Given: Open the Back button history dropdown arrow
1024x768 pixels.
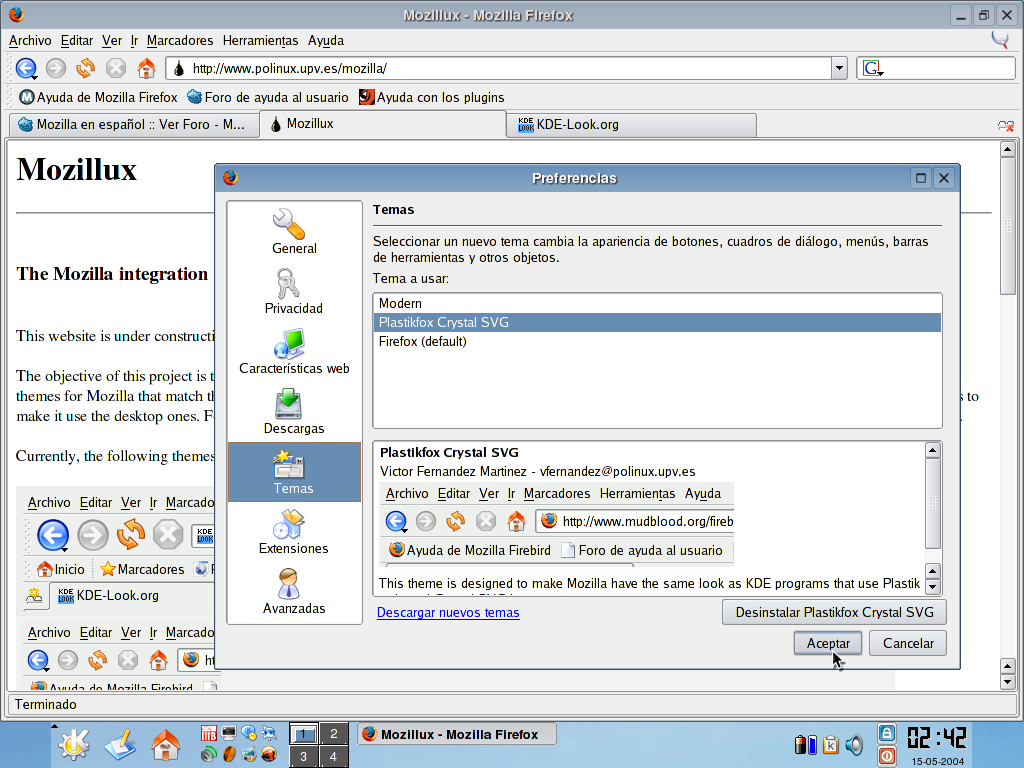Looking at the screenshot, I should coord(33,77).
